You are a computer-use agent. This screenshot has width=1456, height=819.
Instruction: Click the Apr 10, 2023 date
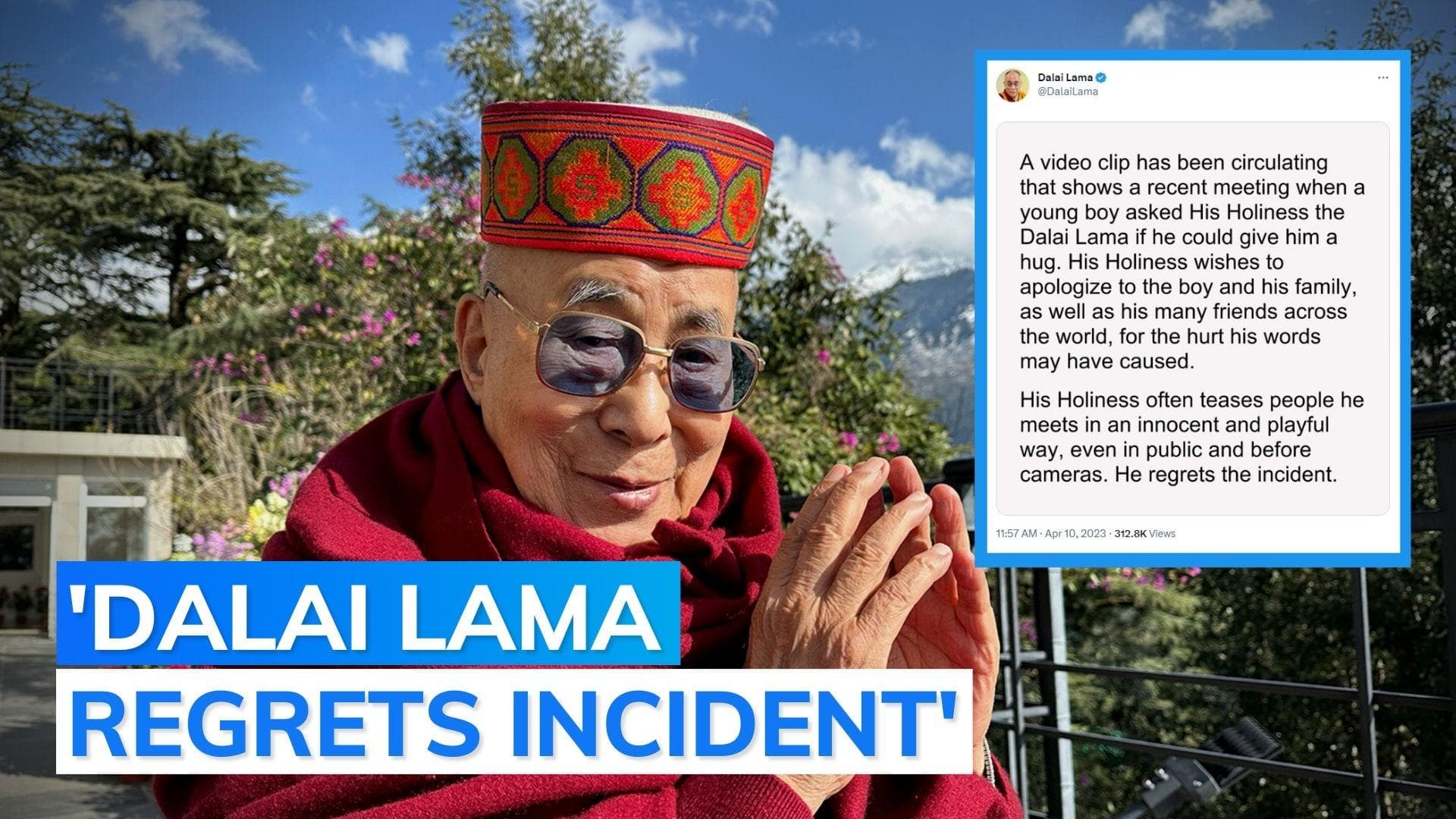click(1076, 534)
